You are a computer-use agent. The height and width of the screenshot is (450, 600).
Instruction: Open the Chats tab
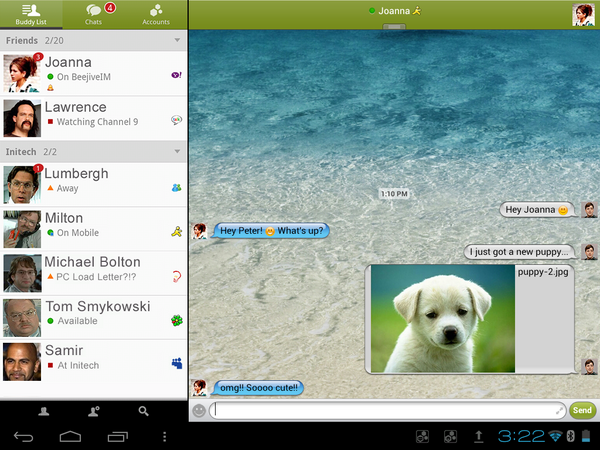(x=94, y=15)
